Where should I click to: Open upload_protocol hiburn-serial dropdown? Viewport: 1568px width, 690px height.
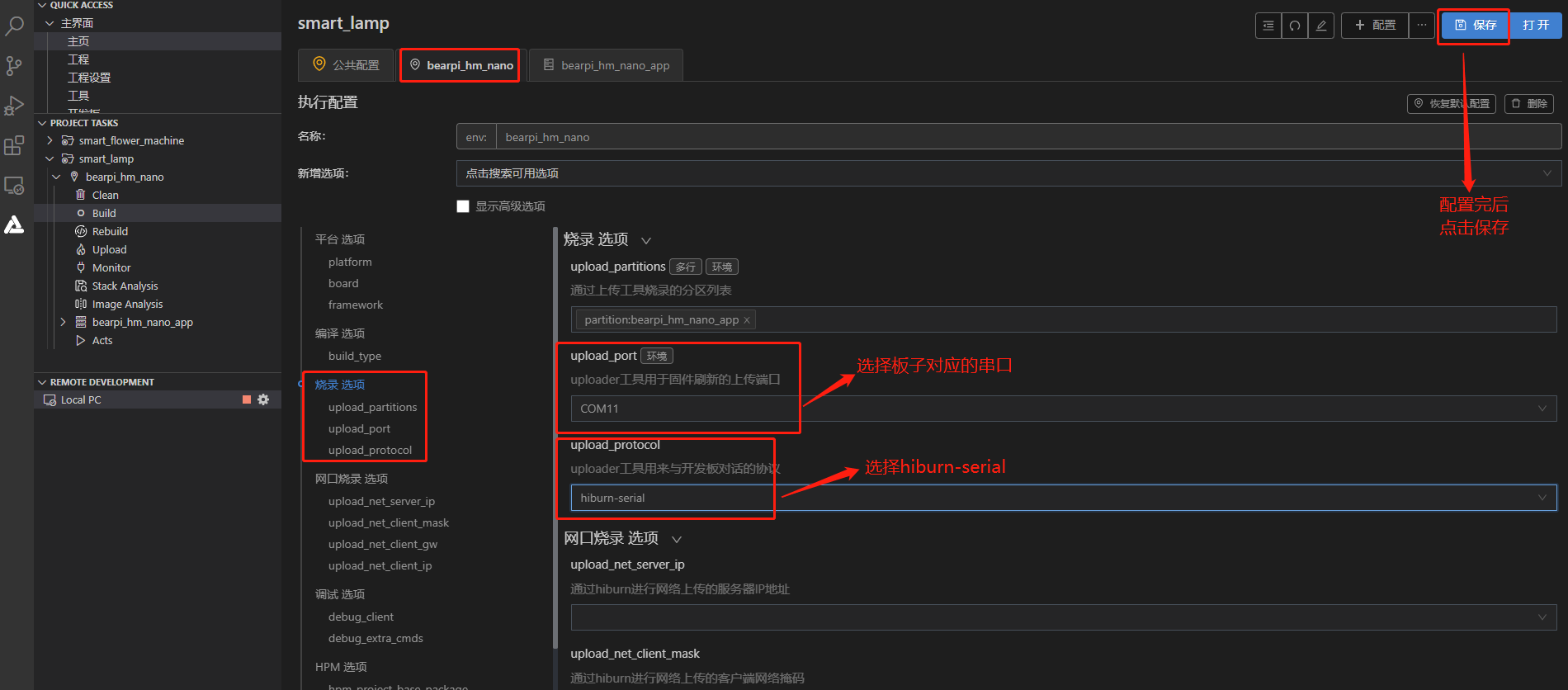[x=1064, y=498]
